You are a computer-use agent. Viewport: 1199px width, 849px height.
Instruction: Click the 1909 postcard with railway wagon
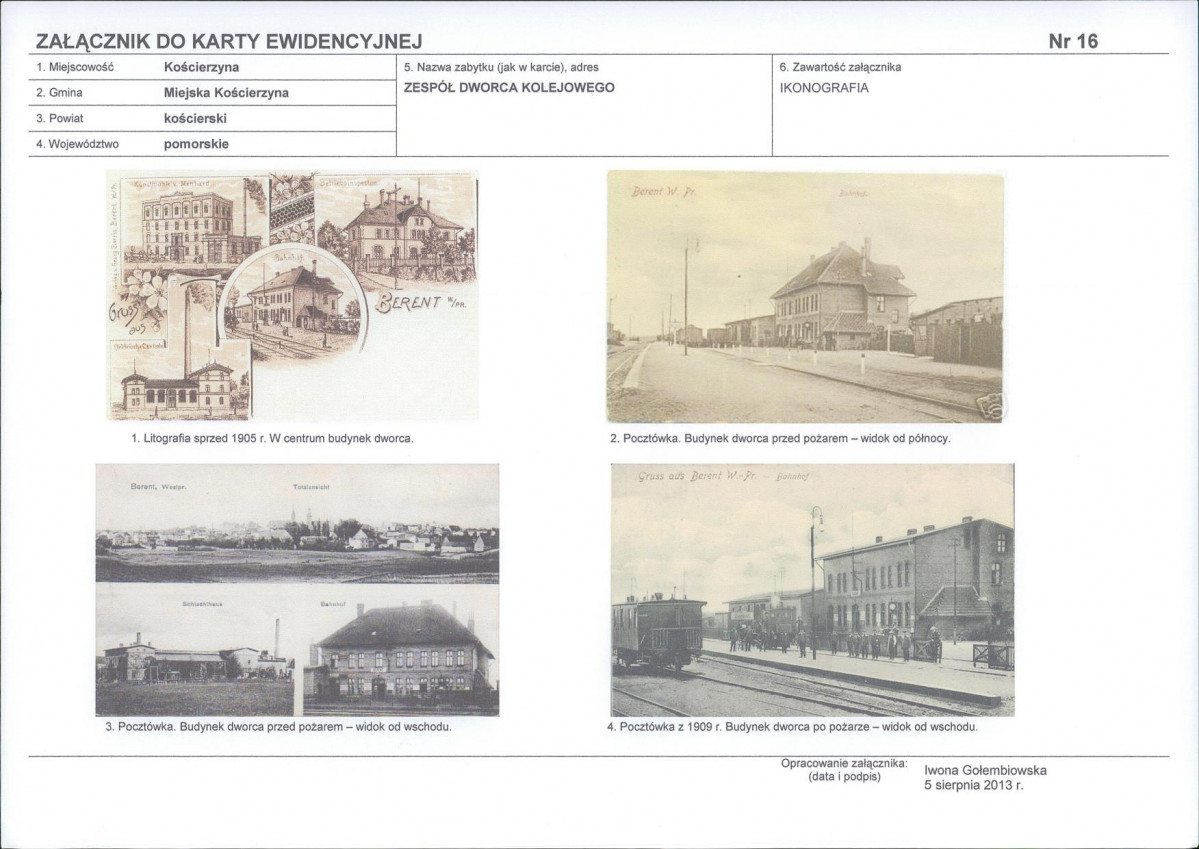tap(812, 589)
